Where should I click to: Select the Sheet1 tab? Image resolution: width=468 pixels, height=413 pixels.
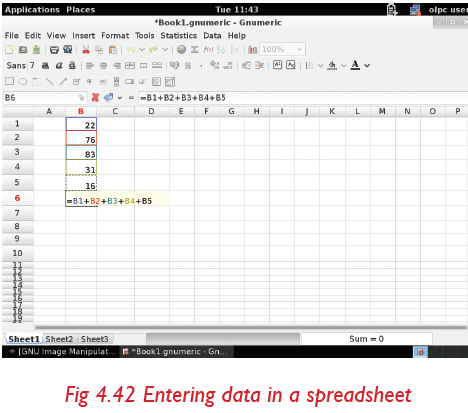pyautogui.click(x=24, y=339)
